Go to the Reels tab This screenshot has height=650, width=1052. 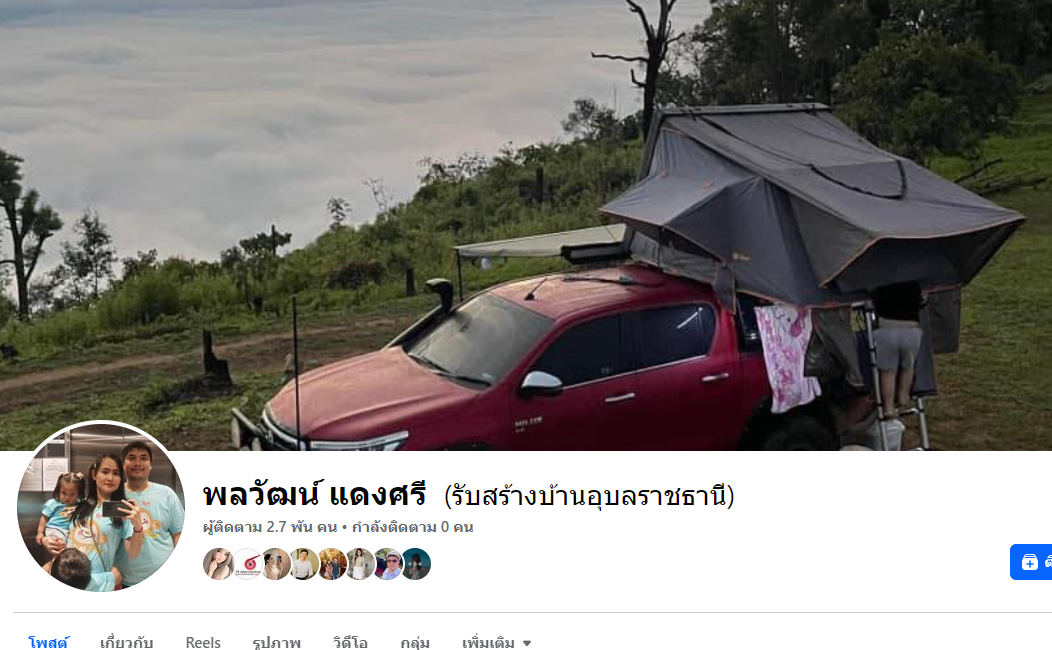tap(203, 643)
